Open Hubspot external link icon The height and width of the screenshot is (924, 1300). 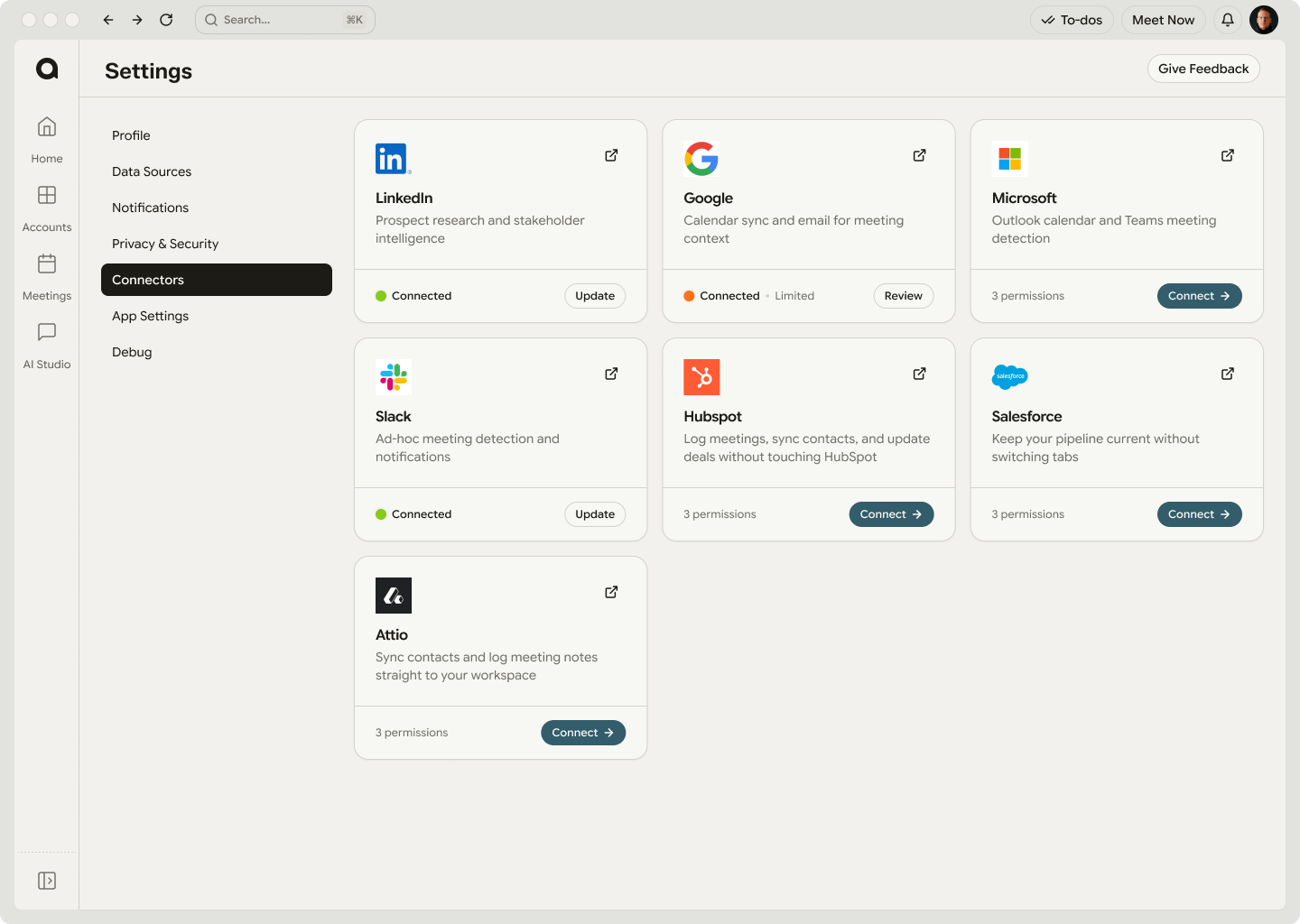click(x=919, y=374)
